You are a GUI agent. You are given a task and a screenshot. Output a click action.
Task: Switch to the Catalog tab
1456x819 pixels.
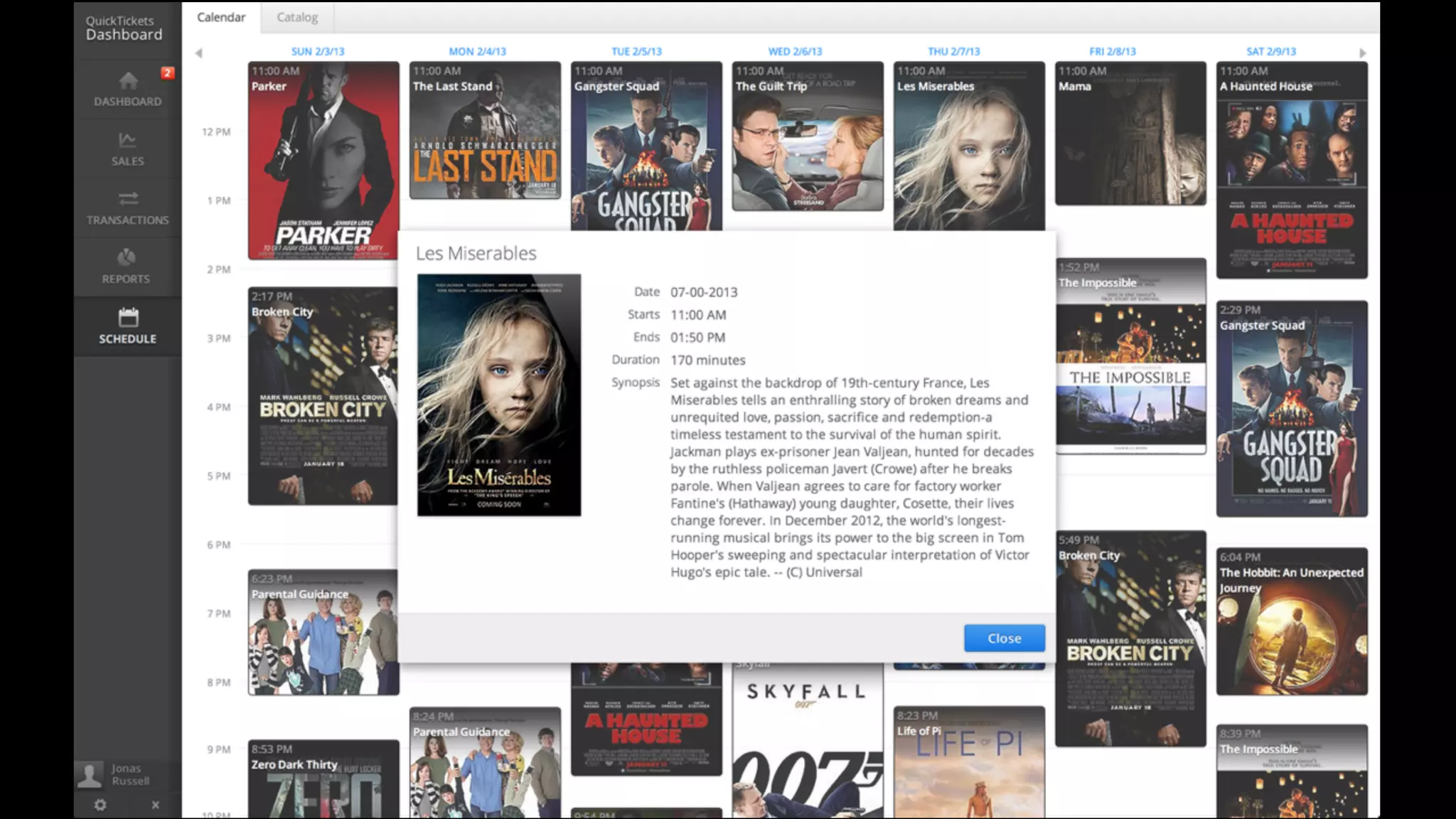297,17
